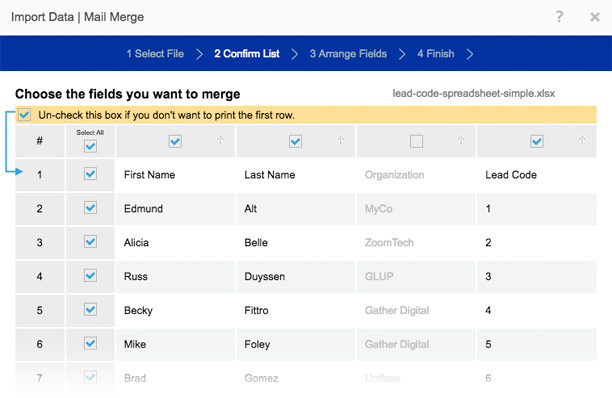The height and width of the screenshot is (398, 612).
Task: Uncheck row 2 checkbox for Edmund
Action: [90, 208]
